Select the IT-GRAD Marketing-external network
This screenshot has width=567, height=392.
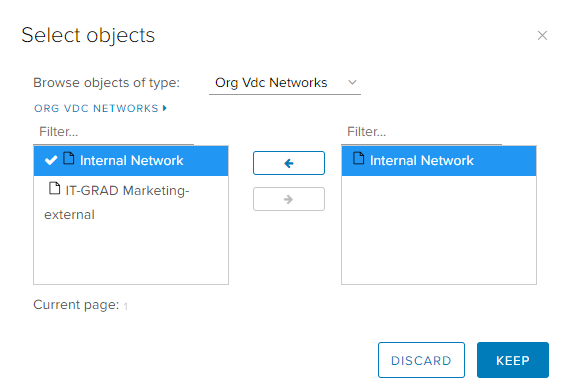pos(131,203)
